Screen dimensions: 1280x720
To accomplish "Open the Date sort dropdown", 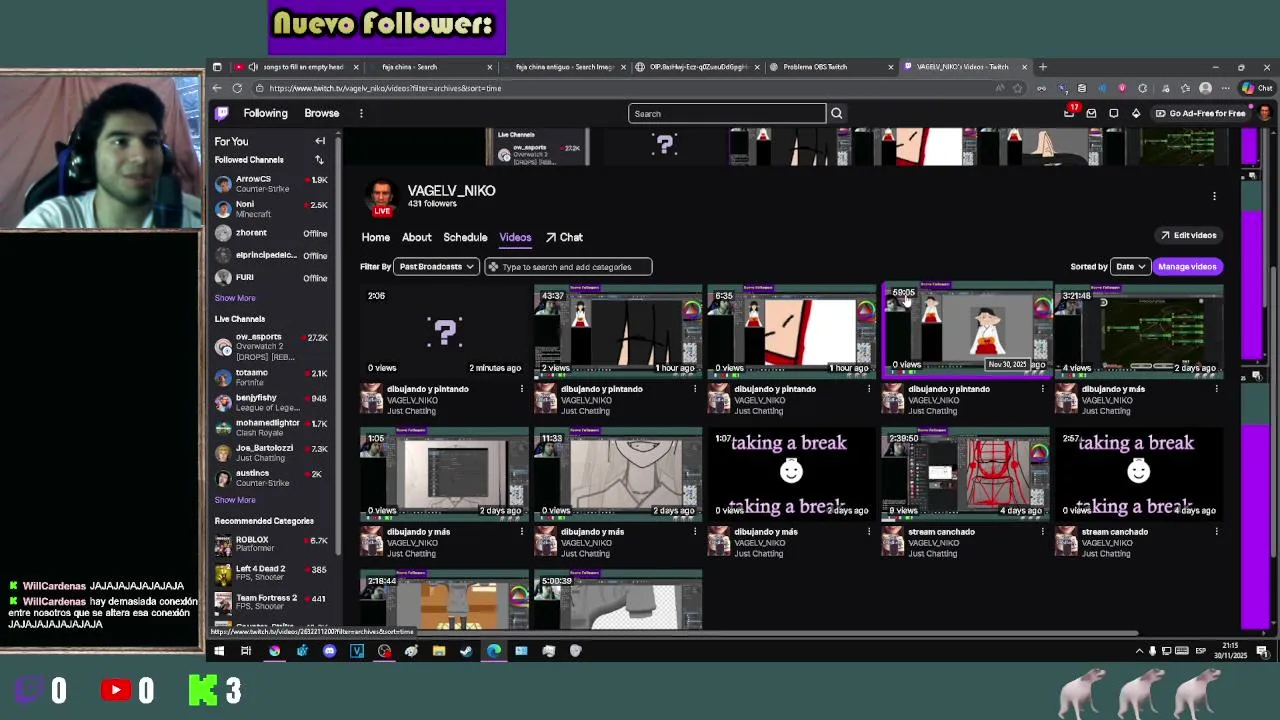I will pos(1130,267).
